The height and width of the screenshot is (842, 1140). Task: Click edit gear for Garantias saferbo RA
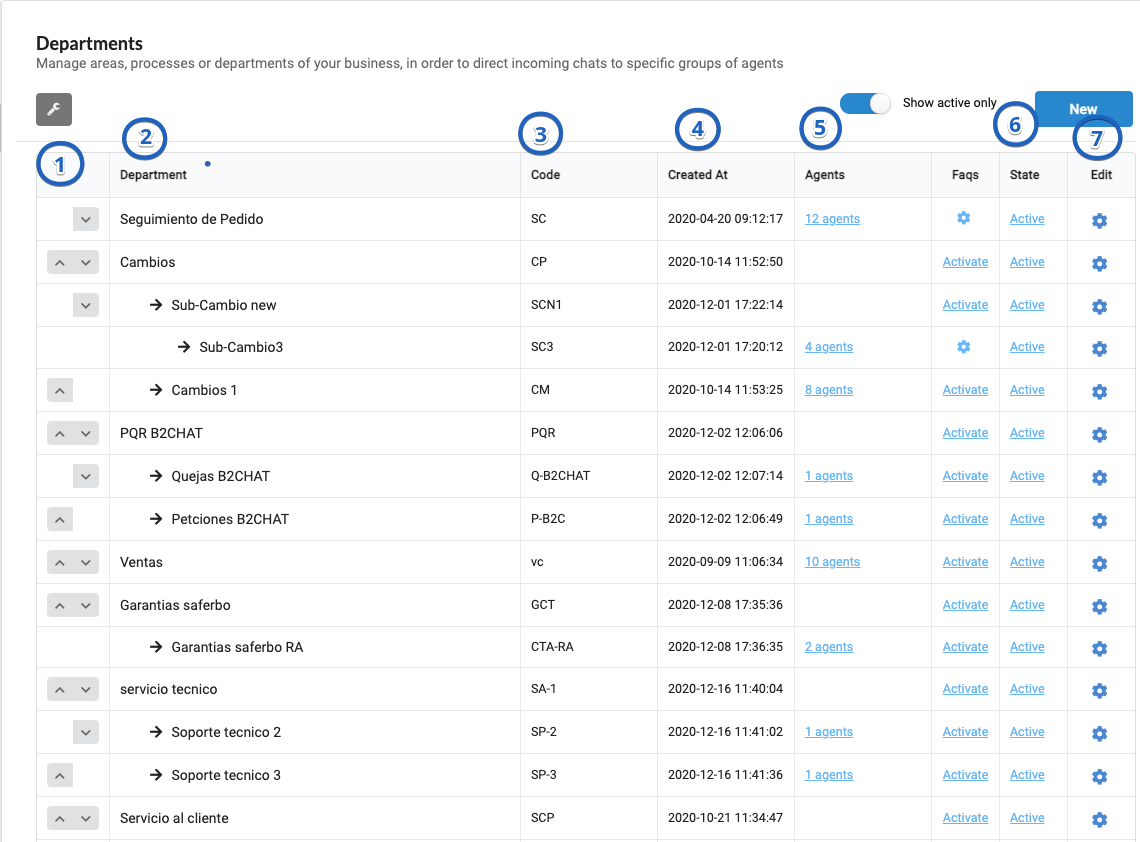(1099, 648)
